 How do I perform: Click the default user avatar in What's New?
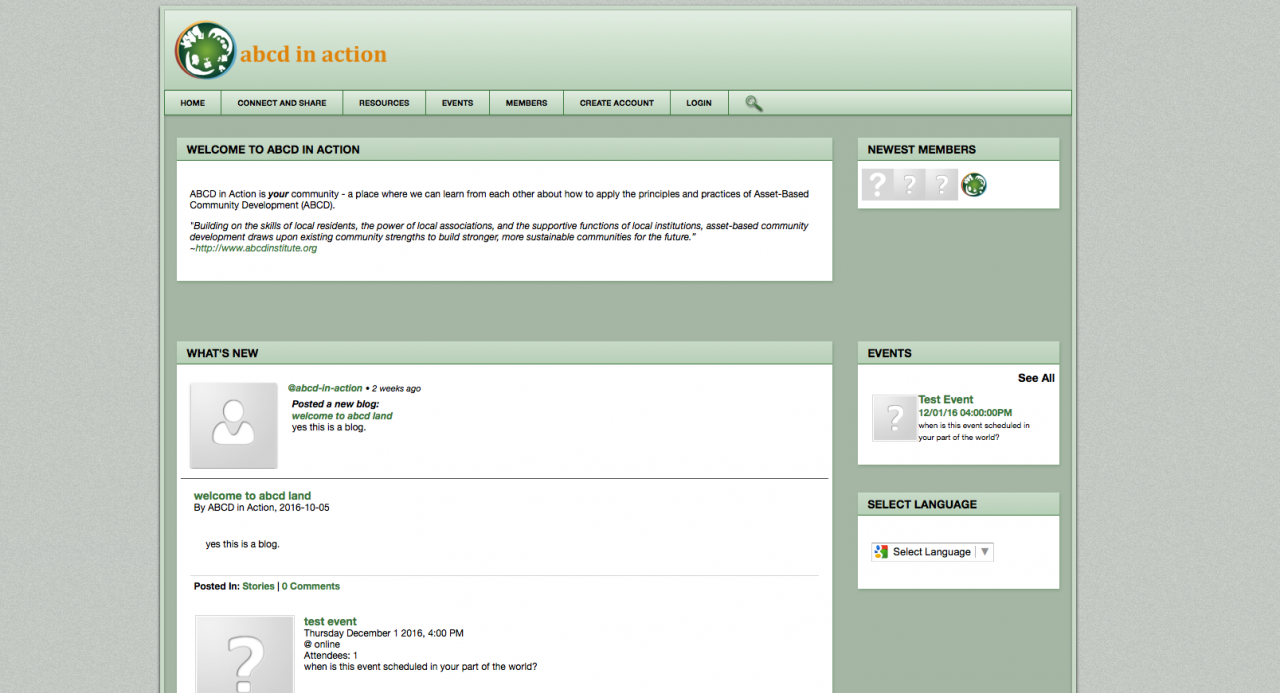pyautogui.click(x=234, y=425)
